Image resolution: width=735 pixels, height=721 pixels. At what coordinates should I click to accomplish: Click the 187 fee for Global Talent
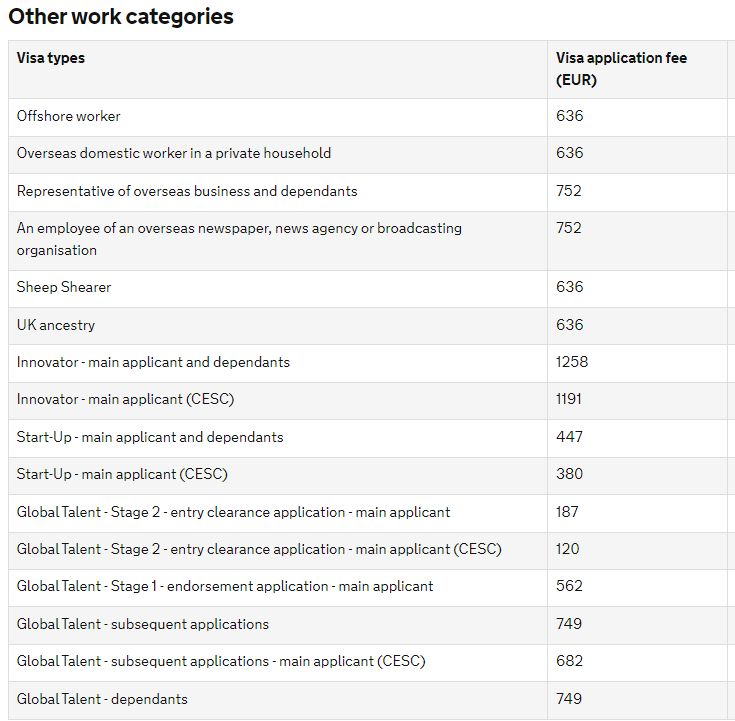569,512
